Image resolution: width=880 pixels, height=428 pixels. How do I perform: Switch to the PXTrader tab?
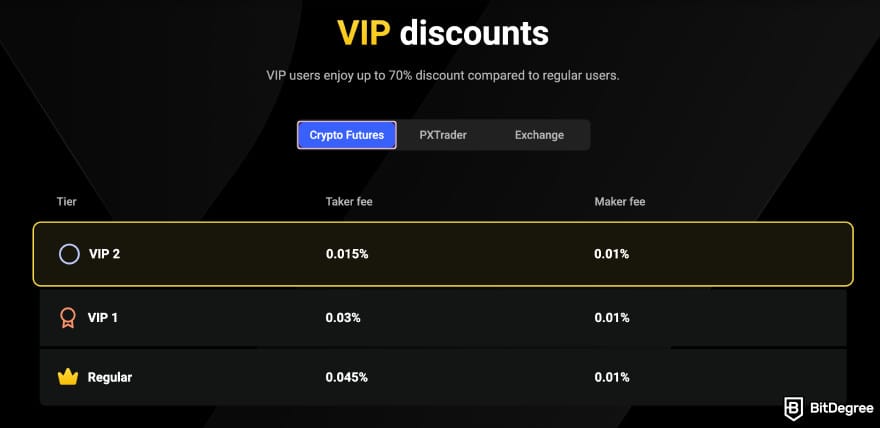coord(443,135)
